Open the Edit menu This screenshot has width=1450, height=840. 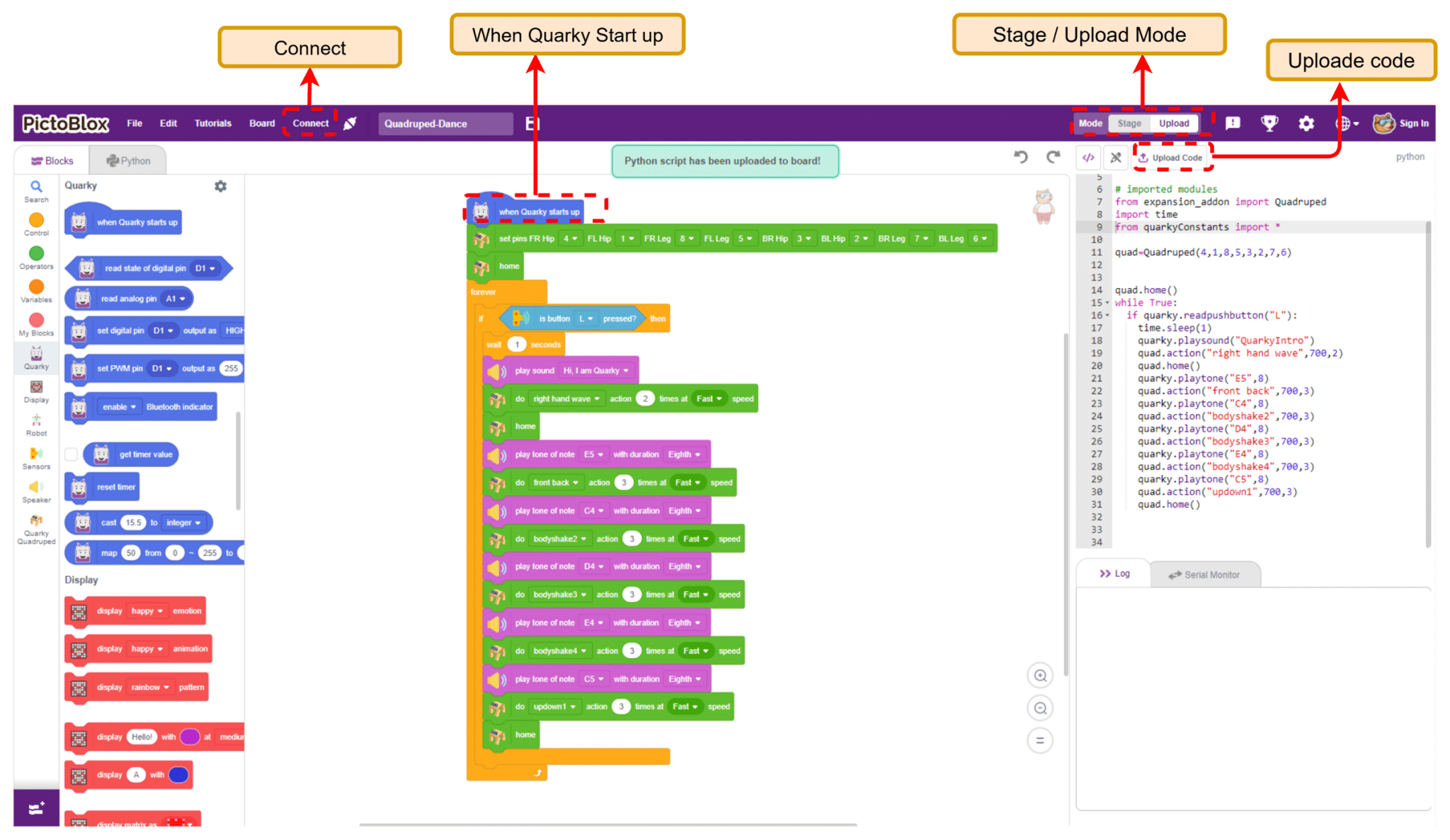[168, 123]
